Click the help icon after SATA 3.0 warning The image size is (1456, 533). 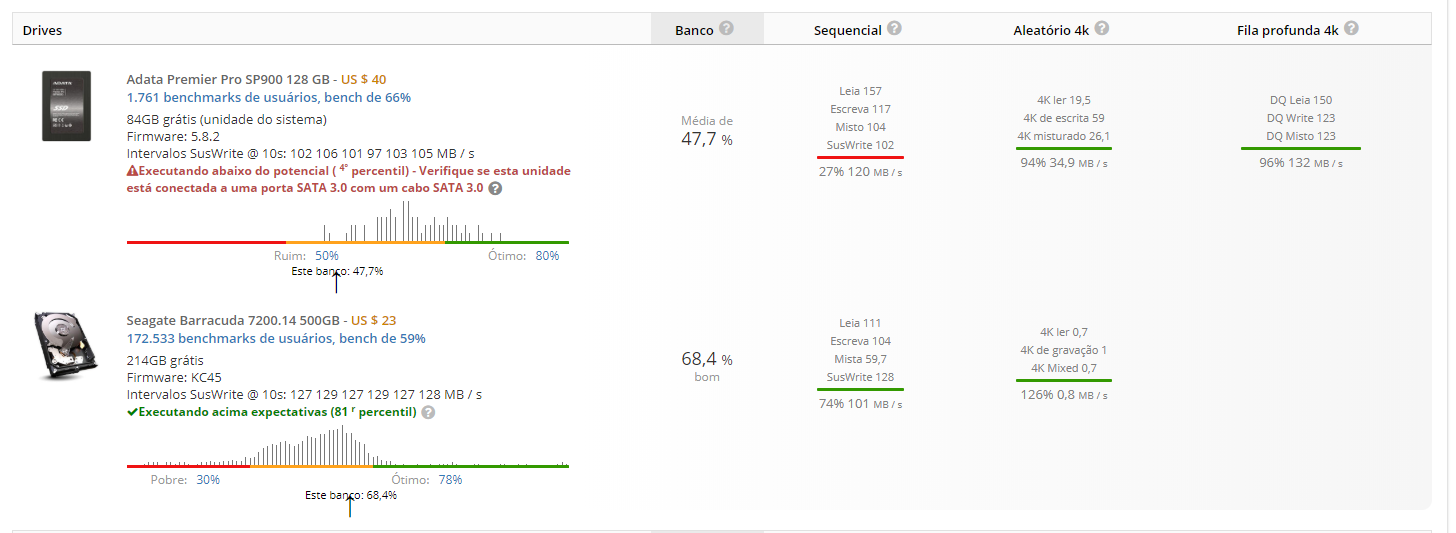(495, 188)
